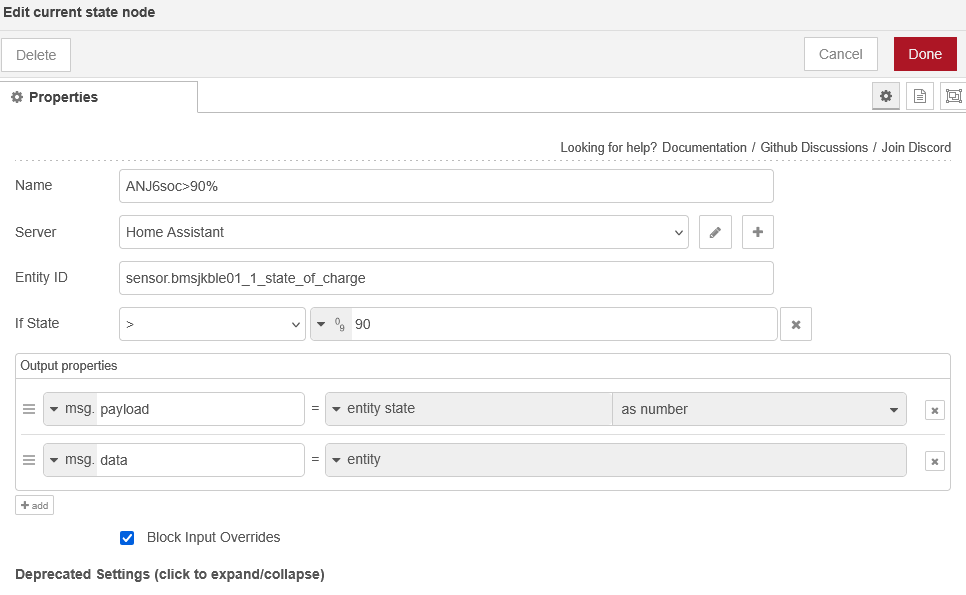Open node appearance icon tab
The image size is (966, 595).
tap(953, 96)
